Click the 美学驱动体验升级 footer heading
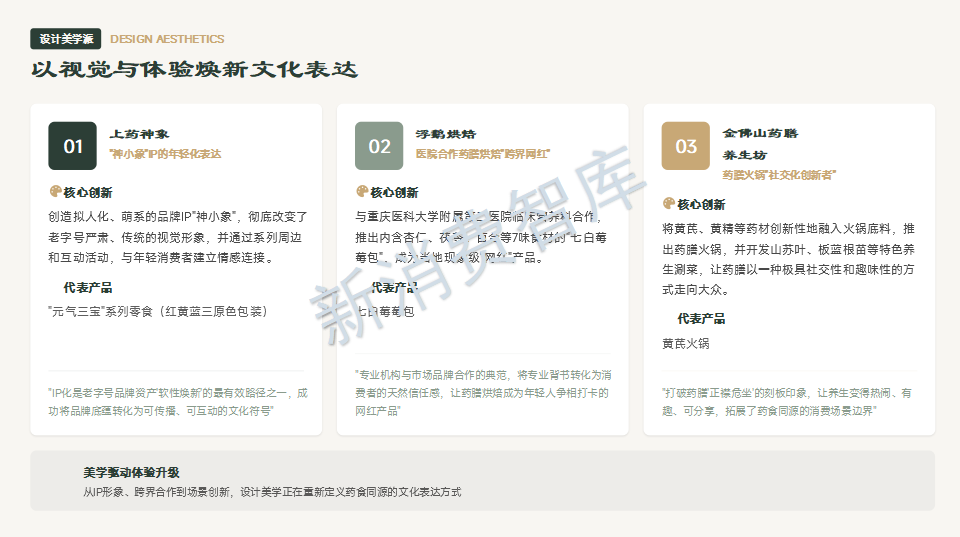This screenshot has height=537, width=960. pos(131,472)
